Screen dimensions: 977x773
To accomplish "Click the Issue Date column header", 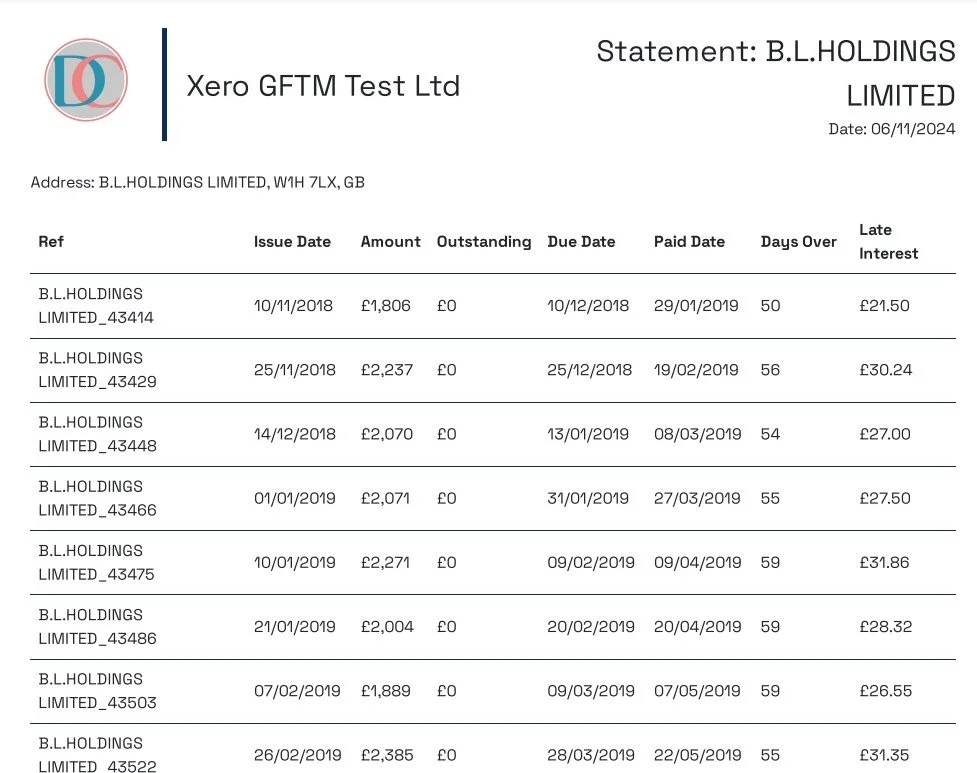I will coord(292,242).
